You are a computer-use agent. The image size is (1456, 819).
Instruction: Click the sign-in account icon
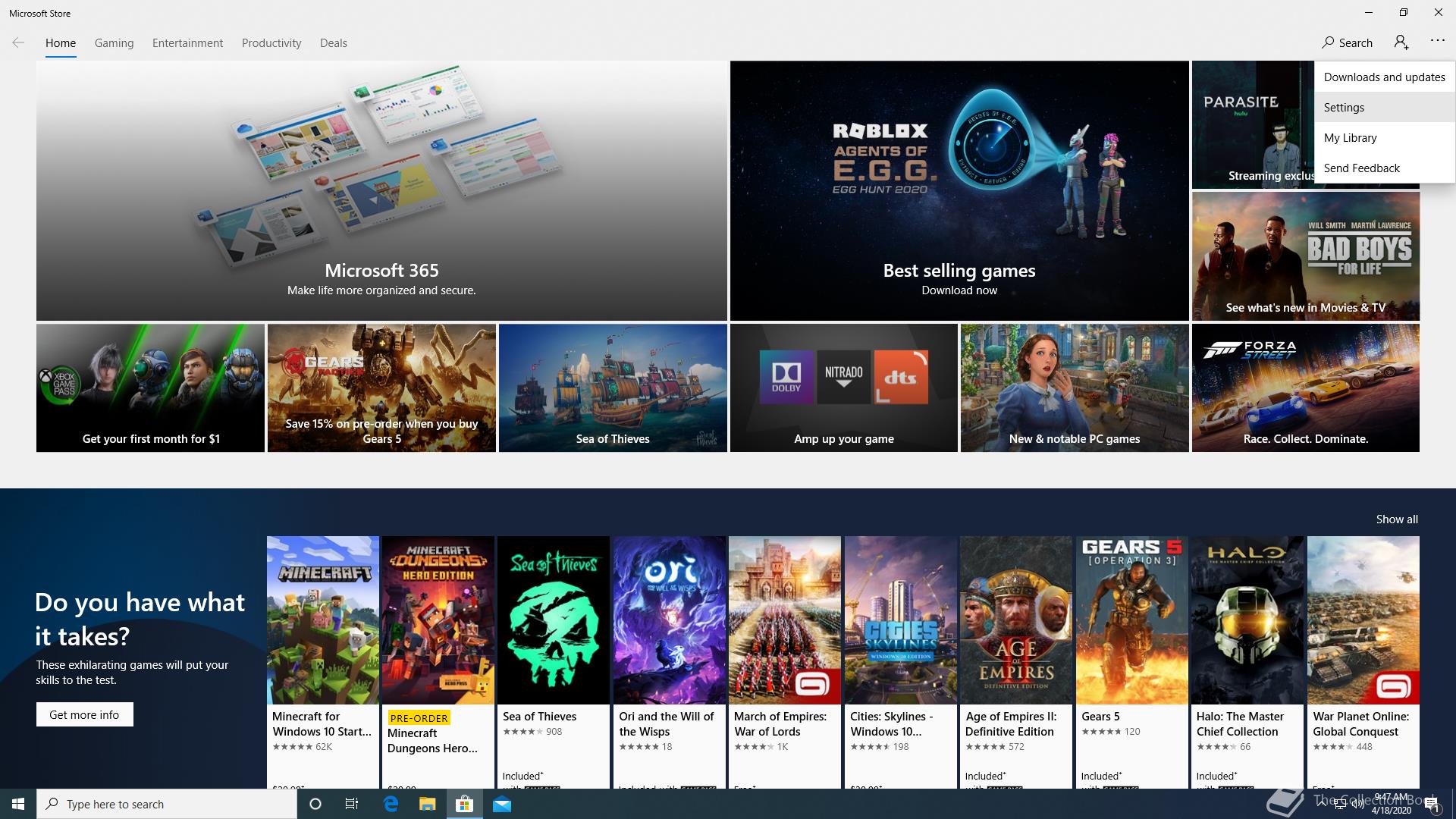coord(1401,43)
